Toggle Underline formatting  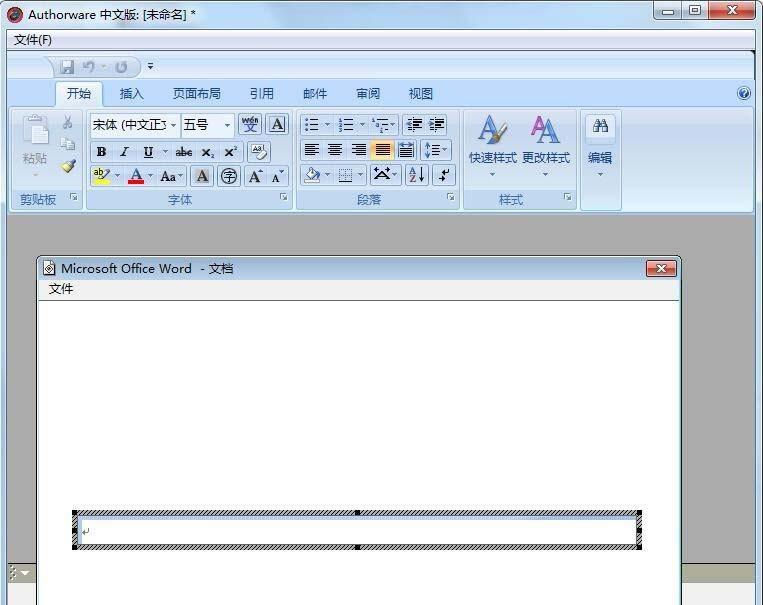[x=148, y=152]
